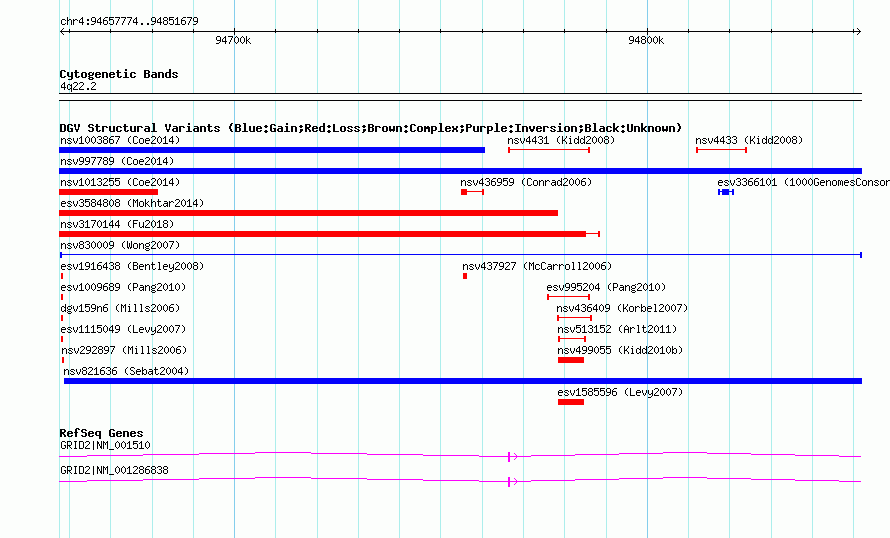This screenshot has height=538, width=890.
Task: Open the nsv1003867 (Coe2014) label
Action: (x=120, y=140)
